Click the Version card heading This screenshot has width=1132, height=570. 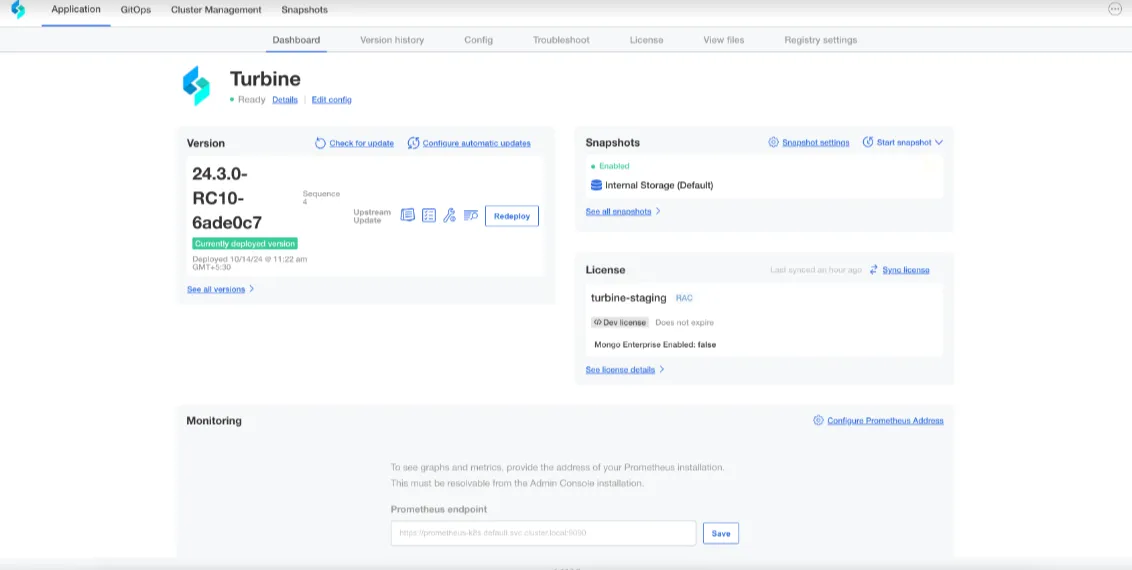206,143
